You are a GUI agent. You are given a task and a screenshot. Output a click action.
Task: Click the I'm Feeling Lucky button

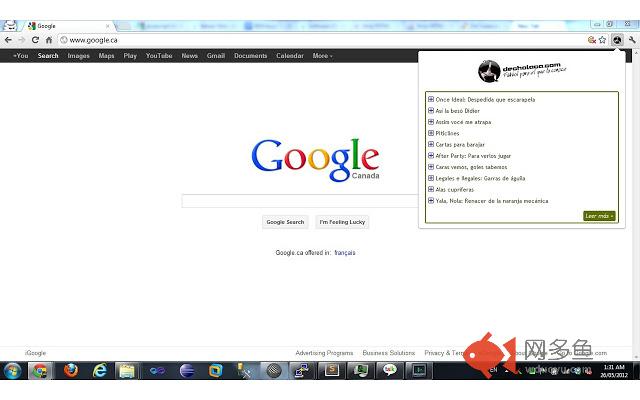click(x=342, y=222)
